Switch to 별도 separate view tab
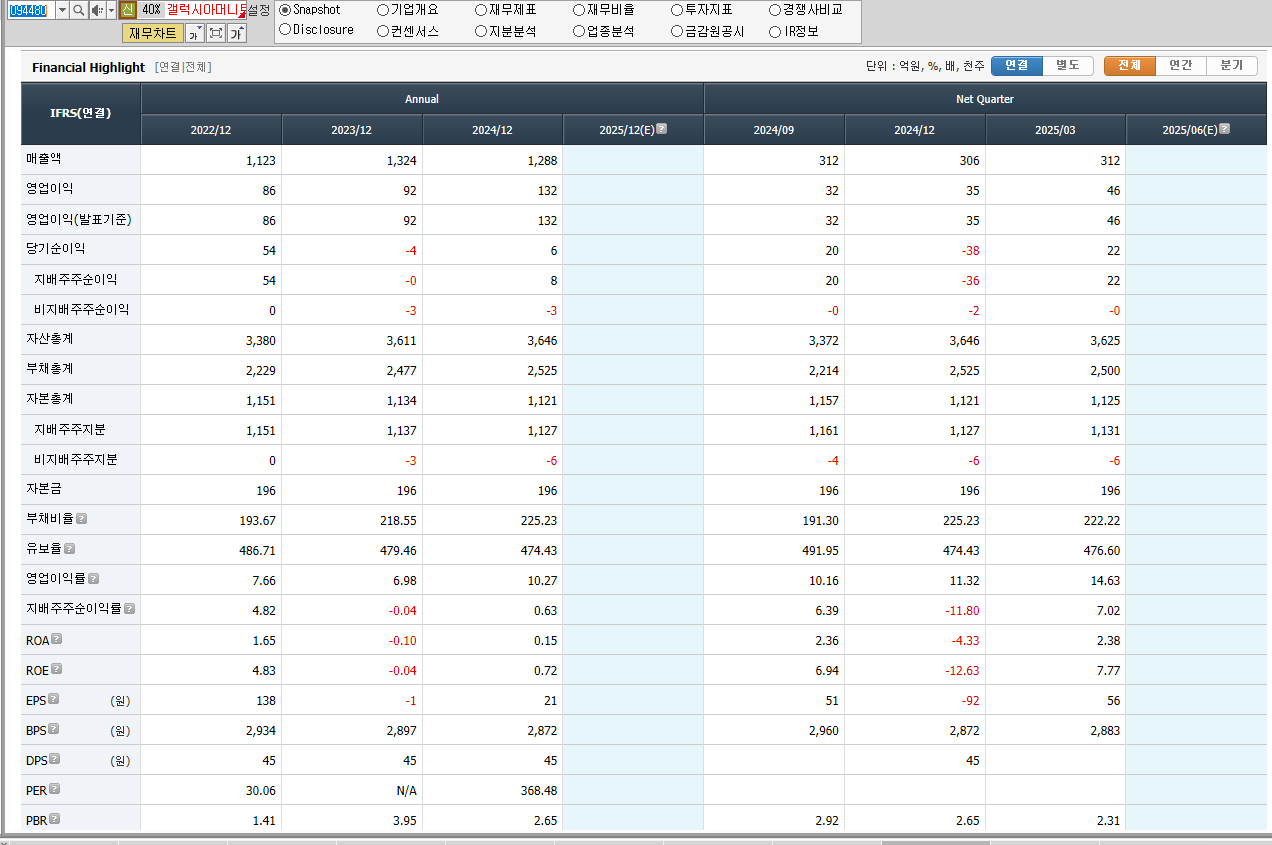1272x845 pixels. [1068, 65]
